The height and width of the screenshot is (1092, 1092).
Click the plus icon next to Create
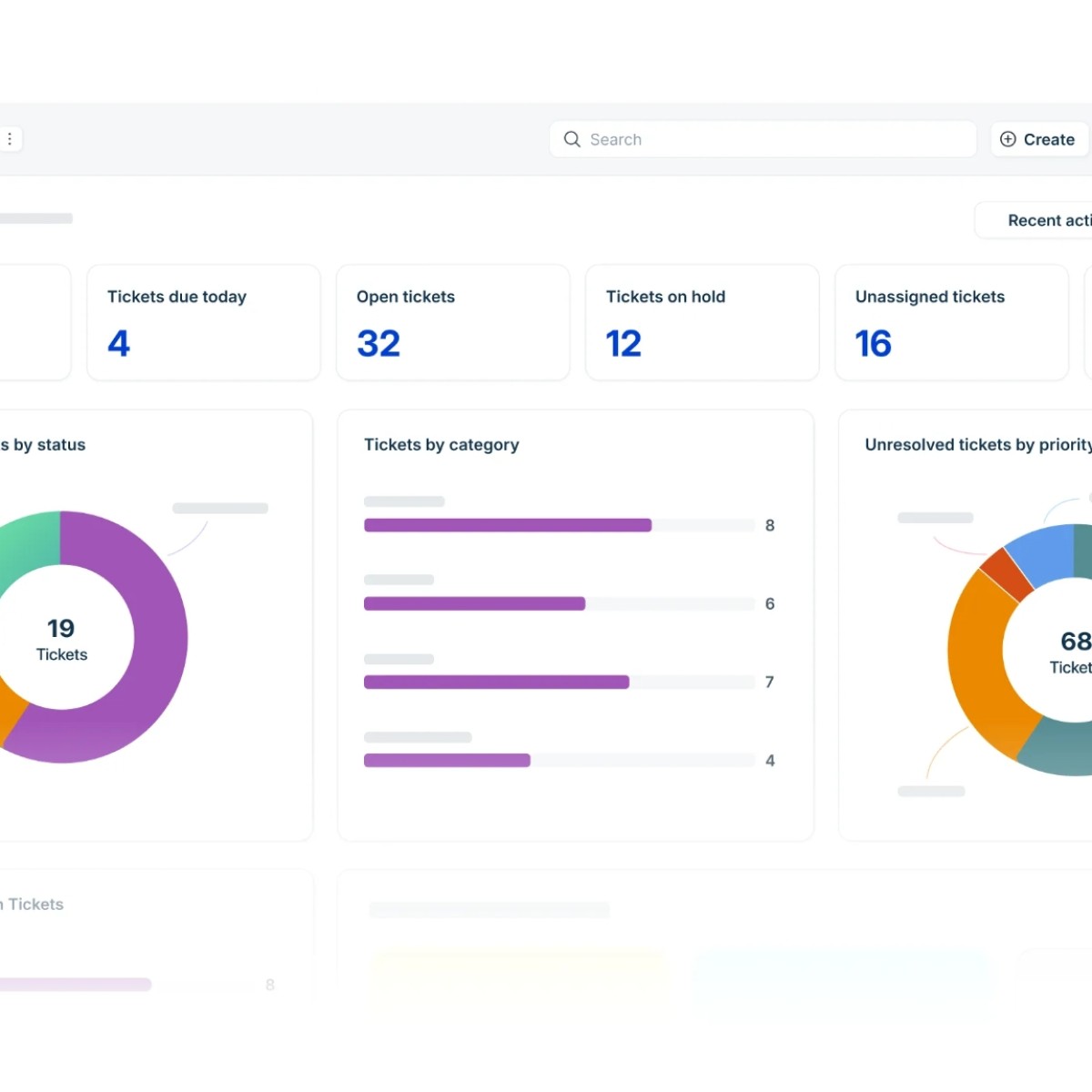click(1008, 138)
